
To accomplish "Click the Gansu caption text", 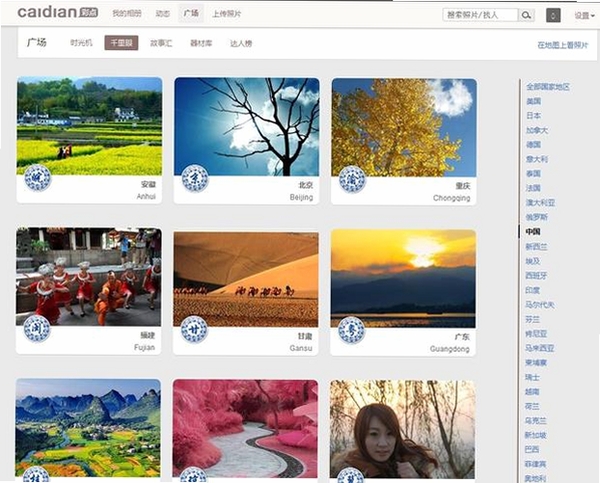I will tap(301, 348).
